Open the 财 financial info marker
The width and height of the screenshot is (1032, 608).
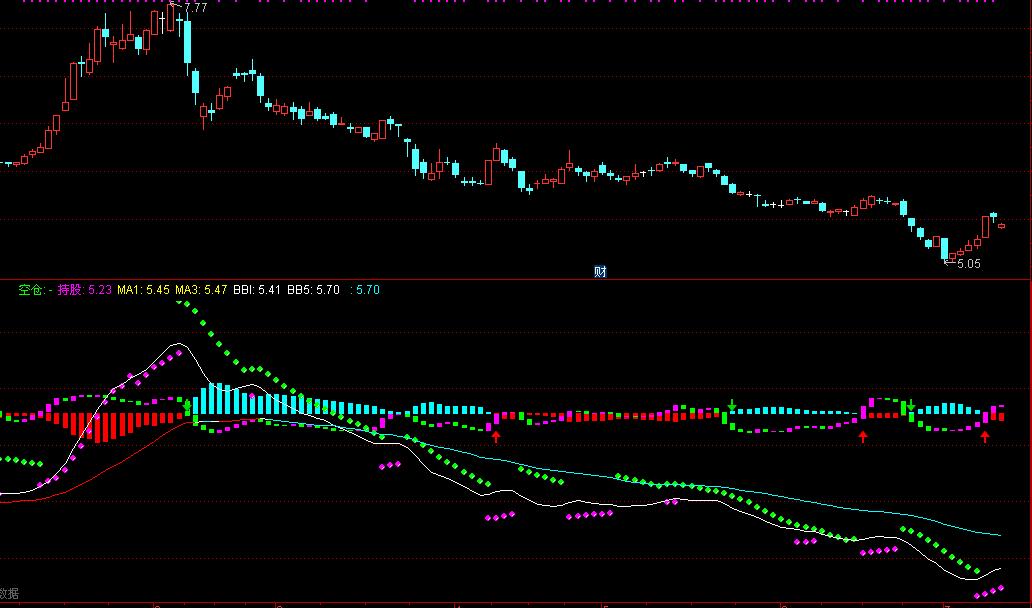click(600, 272)
